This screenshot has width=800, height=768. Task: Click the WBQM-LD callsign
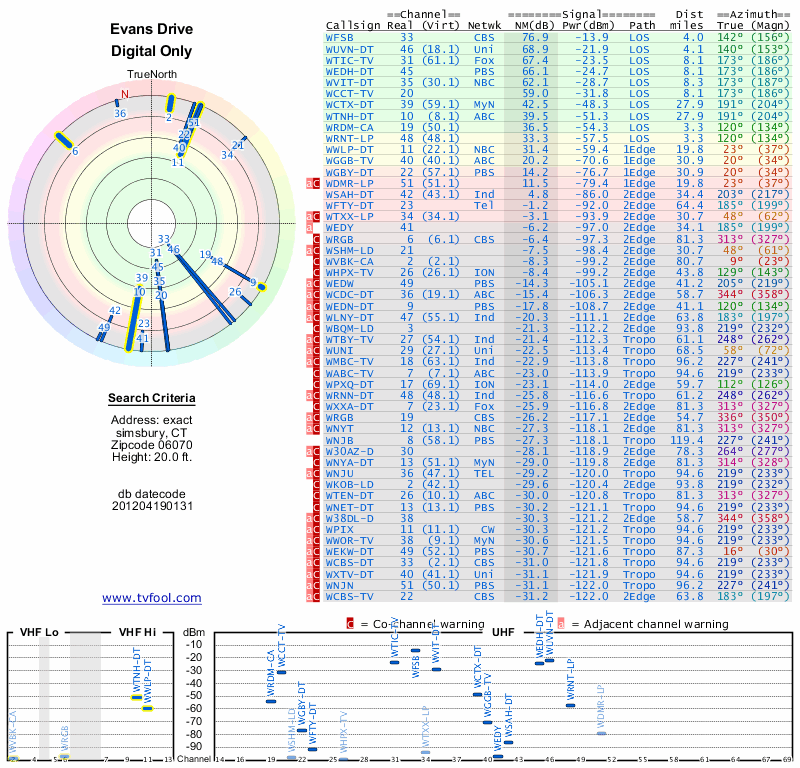tap(349, 329)
